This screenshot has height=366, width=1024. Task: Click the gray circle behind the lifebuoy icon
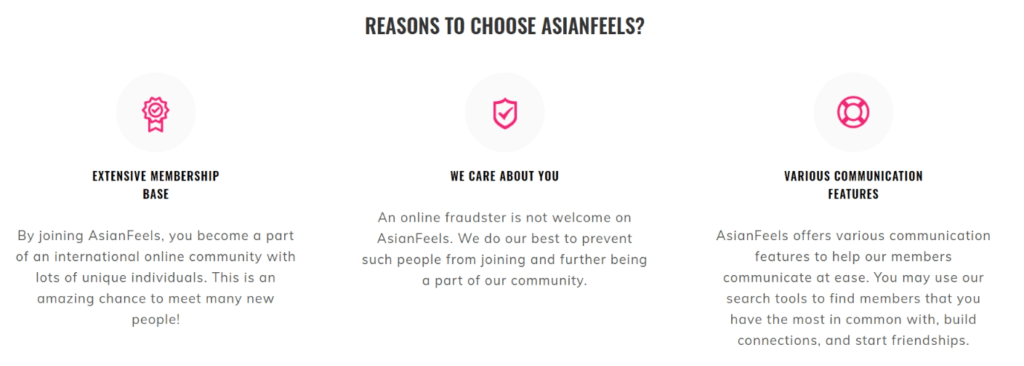coord(853,112)
